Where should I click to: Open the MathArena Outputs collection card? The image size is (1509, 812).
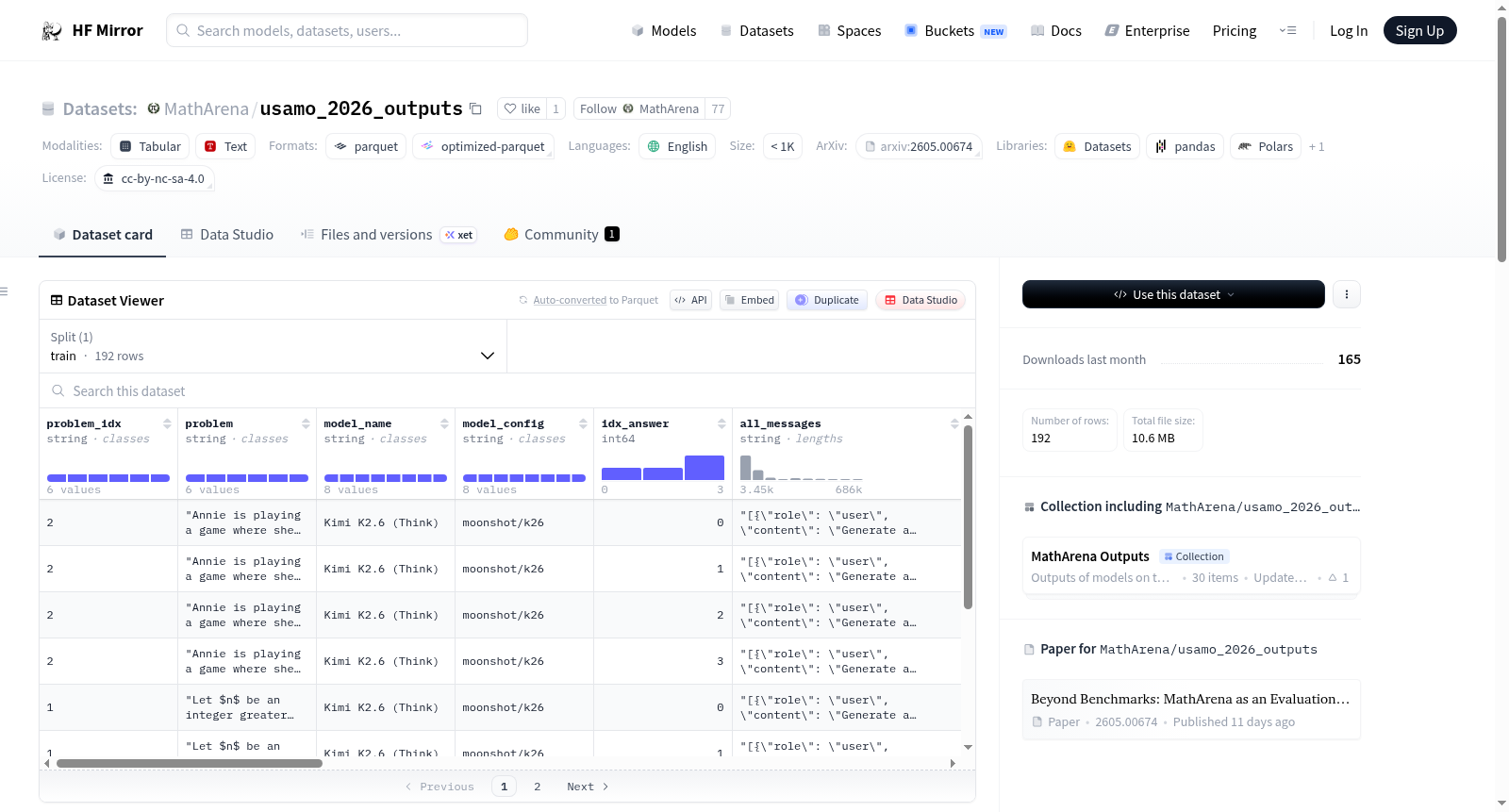click(x=1191, y=566)
